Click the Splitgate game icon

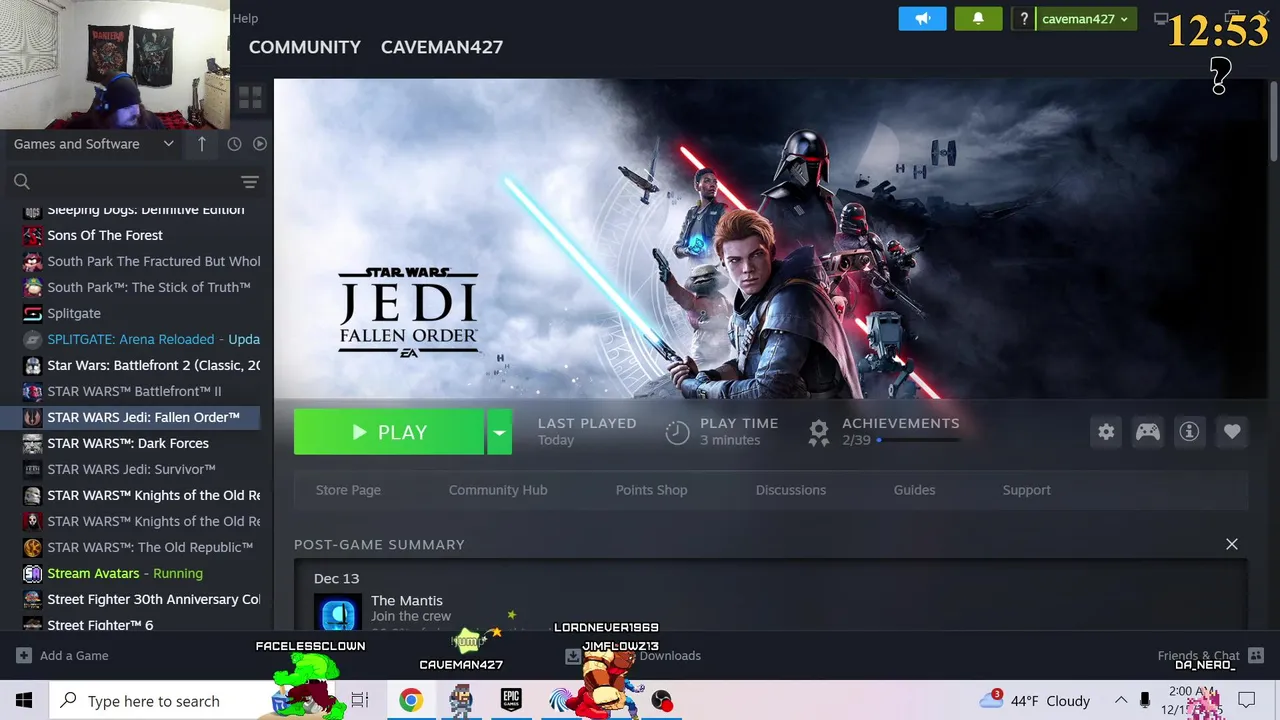tap(32, 313)
